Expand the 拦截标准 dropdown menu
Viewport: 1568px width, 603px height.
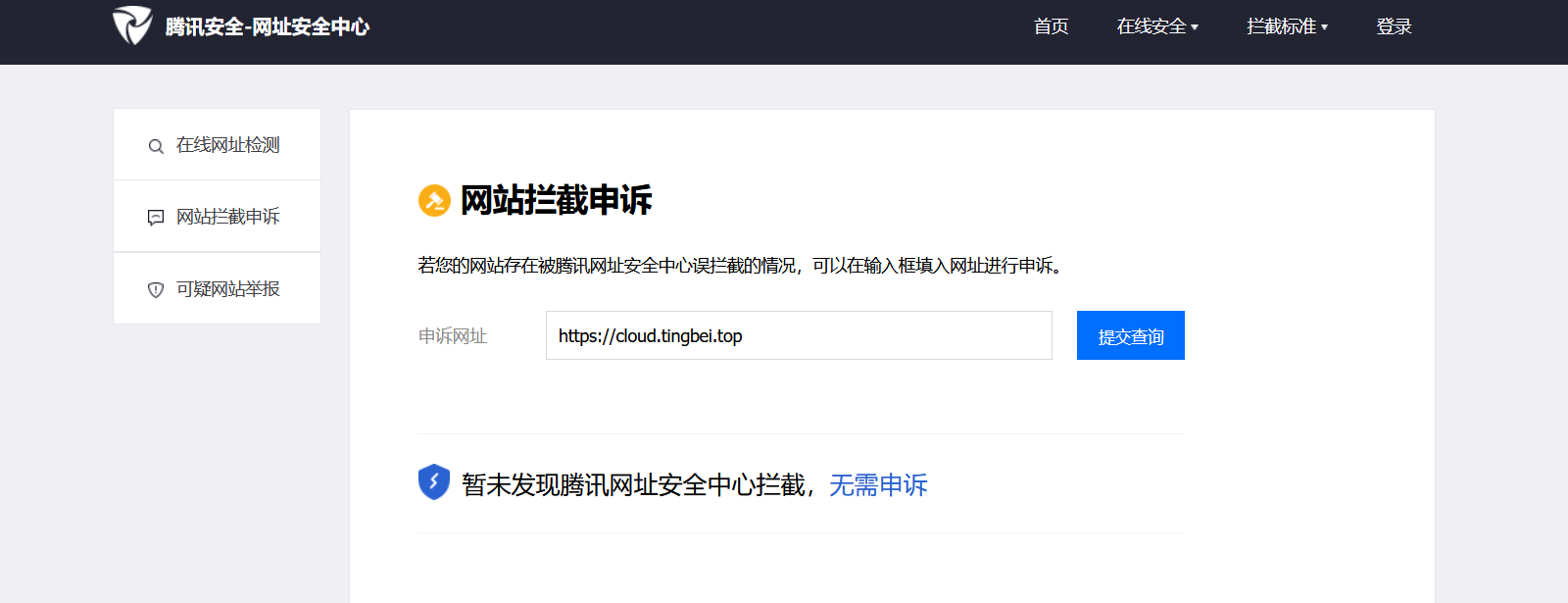1287,26
